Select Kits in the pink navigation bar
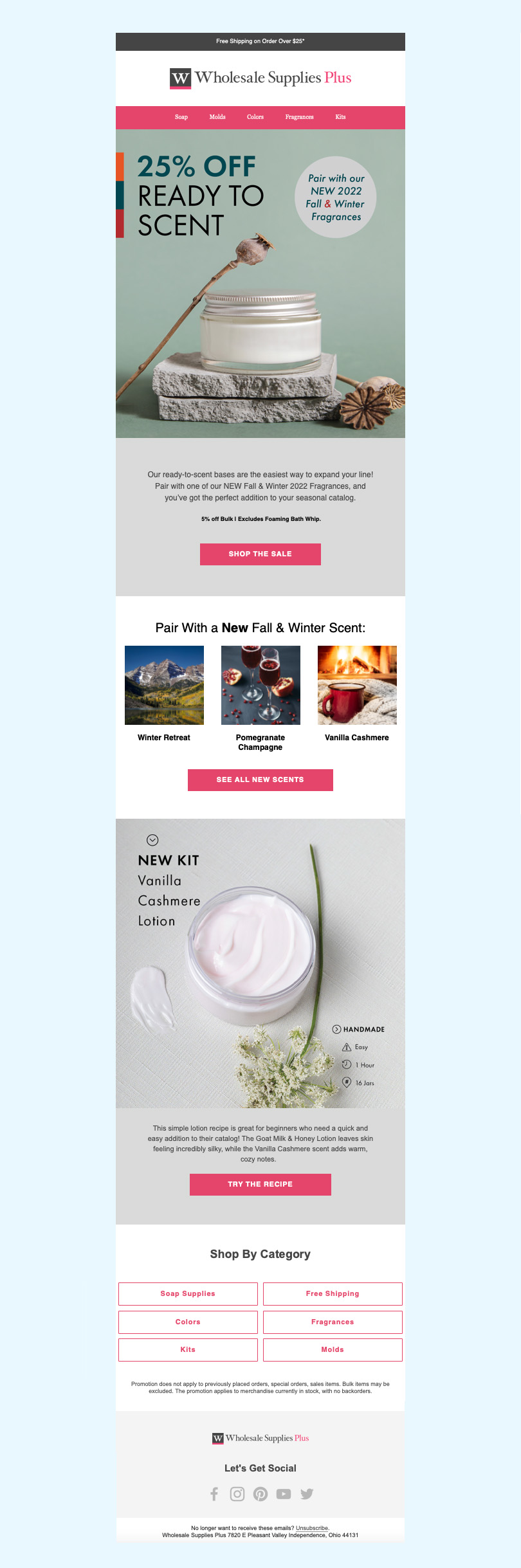The width and height of the screenshot is (521, 1568). [x=340, y=117]
